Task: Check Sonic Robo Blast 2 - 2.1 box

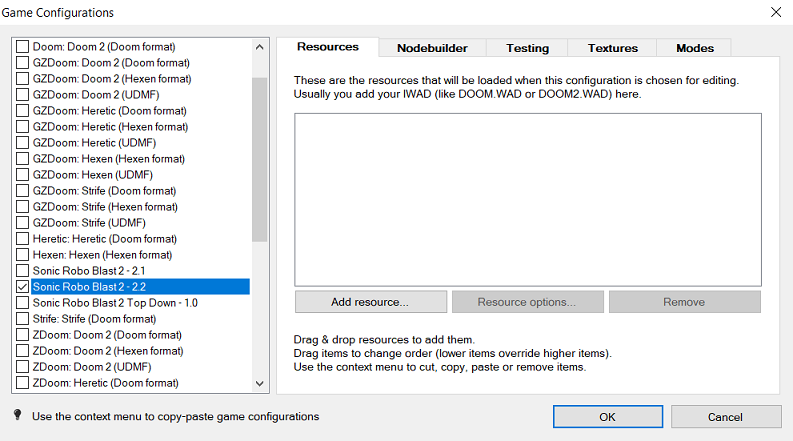Action: tap(22, 271)
